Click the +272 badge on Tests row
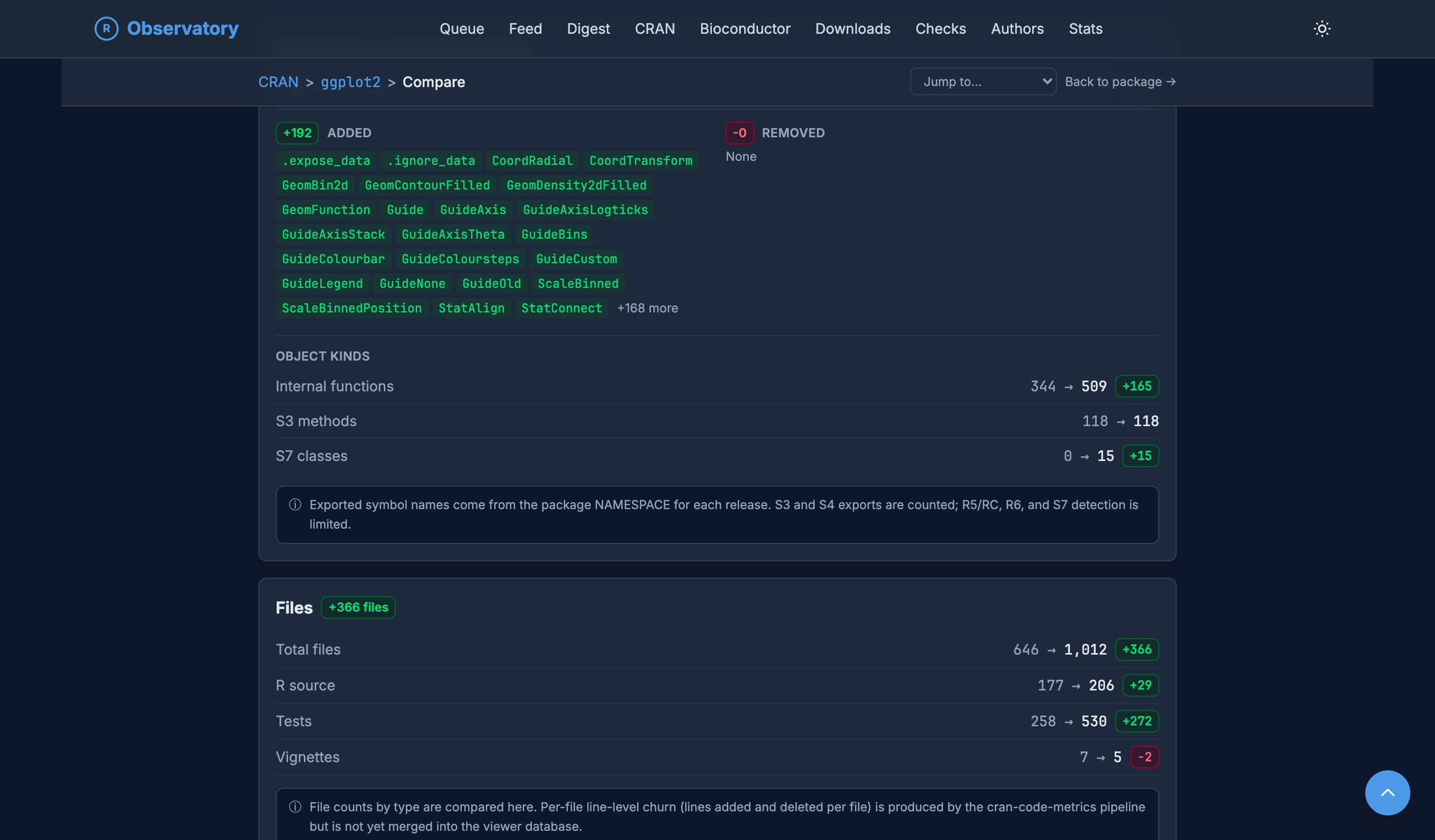Screen dimensions: 1435x840 click(x=1137, y=721)
